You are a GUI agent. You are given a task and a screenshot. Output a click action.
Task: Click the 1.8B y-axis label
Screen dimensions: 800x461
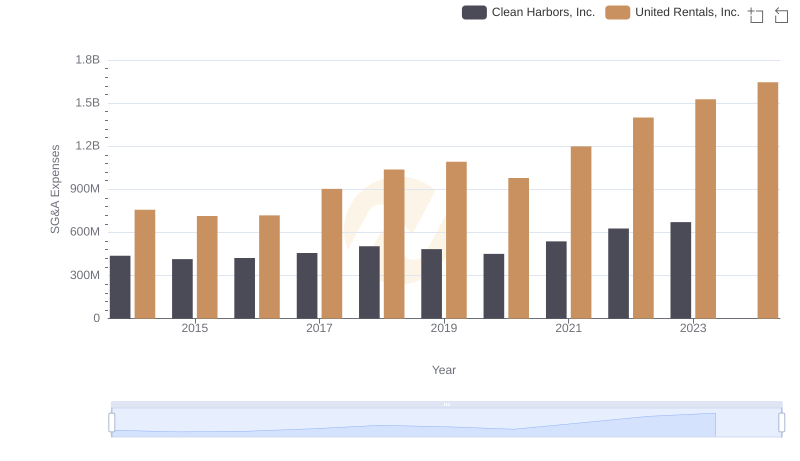[x=87, y=60]
